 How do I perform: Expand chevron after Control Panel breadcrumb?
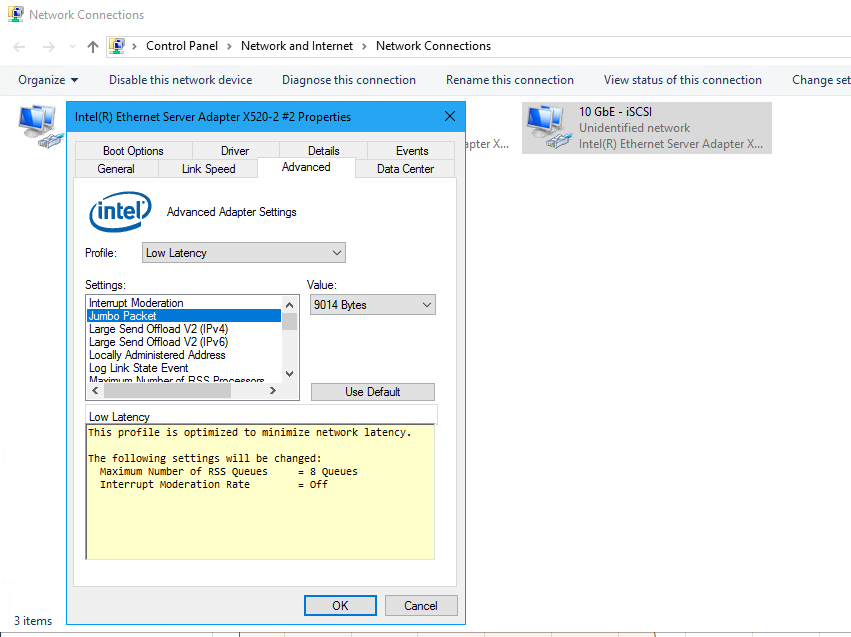tap(229, 47)
